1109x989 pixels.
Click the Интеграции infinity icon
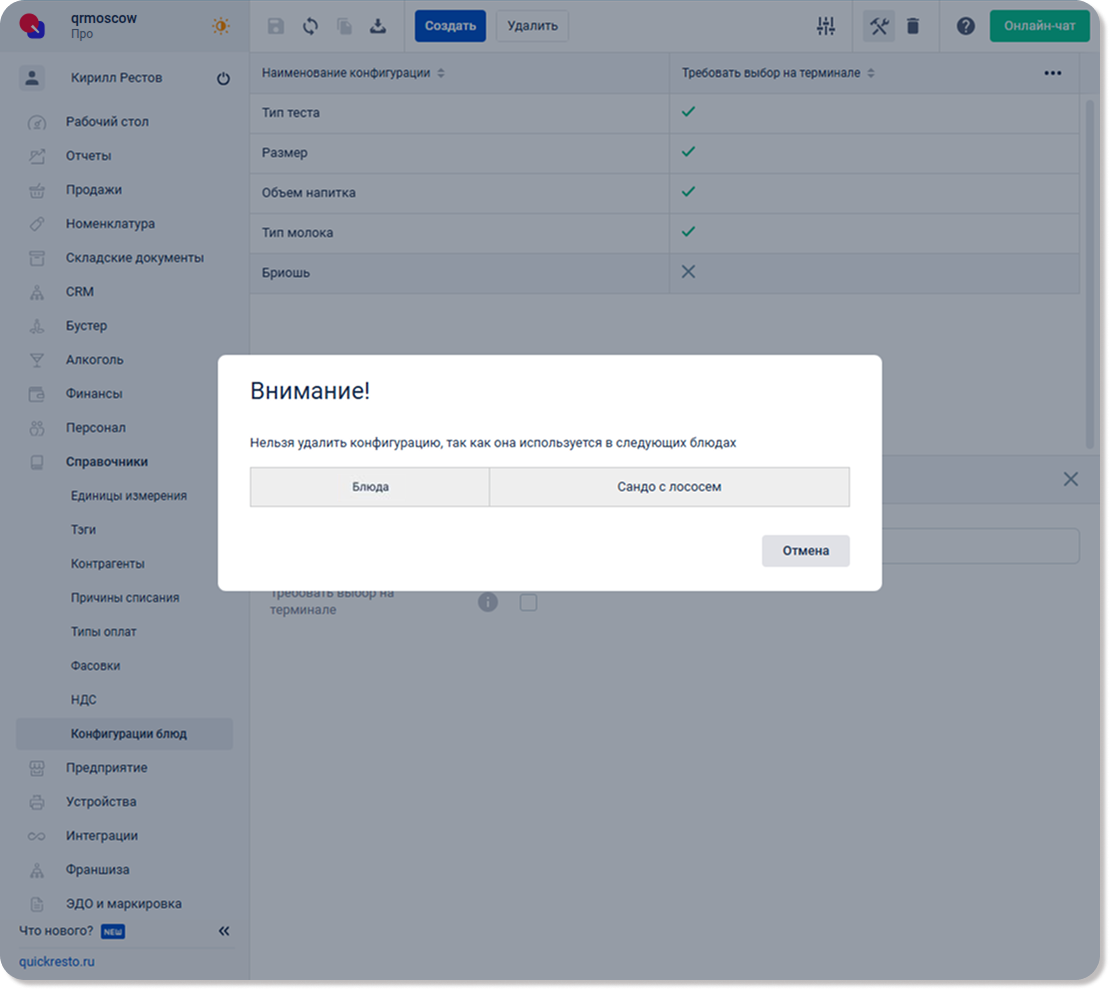point(37,836)
